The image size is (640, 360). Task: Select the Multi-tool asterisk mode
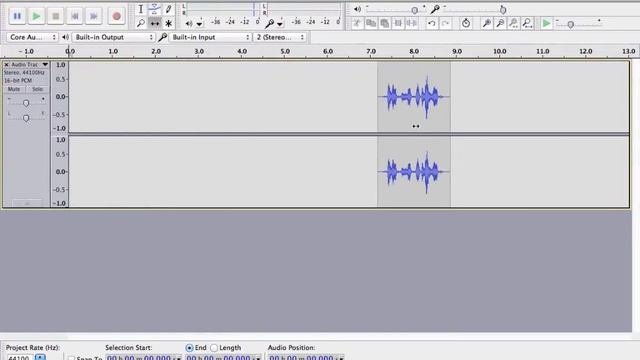pyautogui.click(x=168, y=23)
